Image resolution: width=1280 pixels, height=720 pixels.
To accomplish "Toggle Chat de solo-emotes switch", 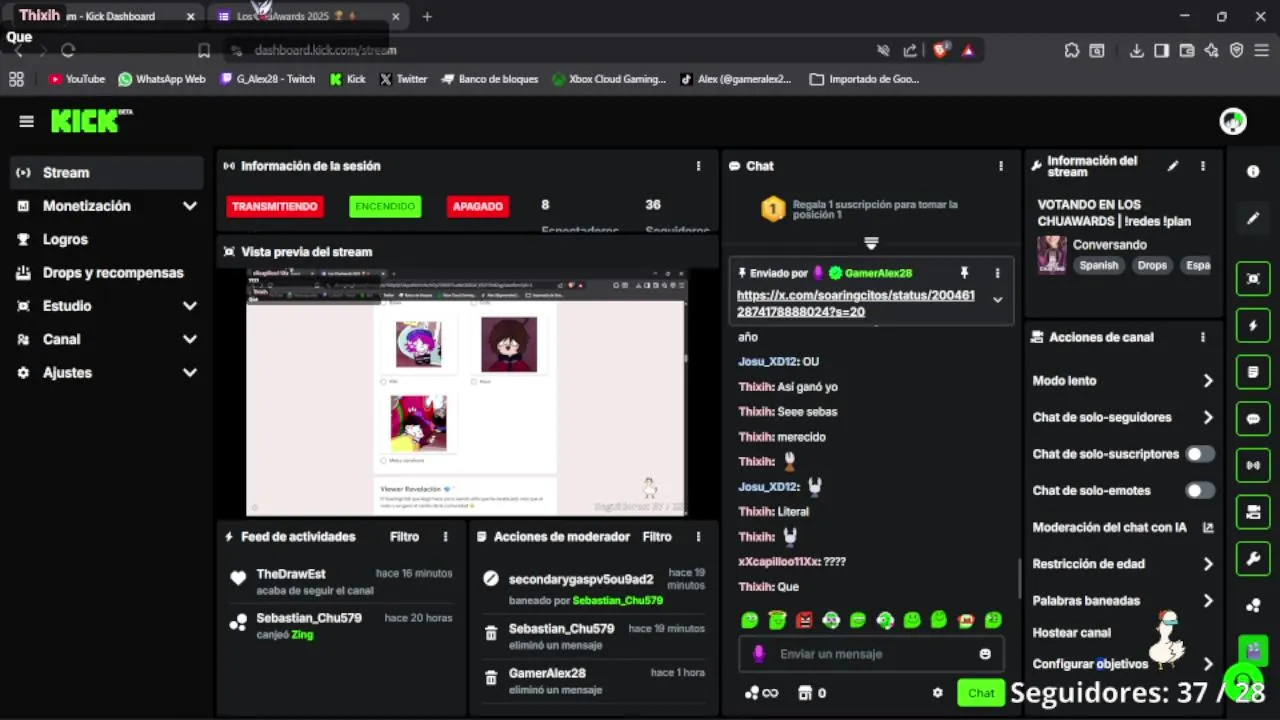I will [x=1200, y=490].
